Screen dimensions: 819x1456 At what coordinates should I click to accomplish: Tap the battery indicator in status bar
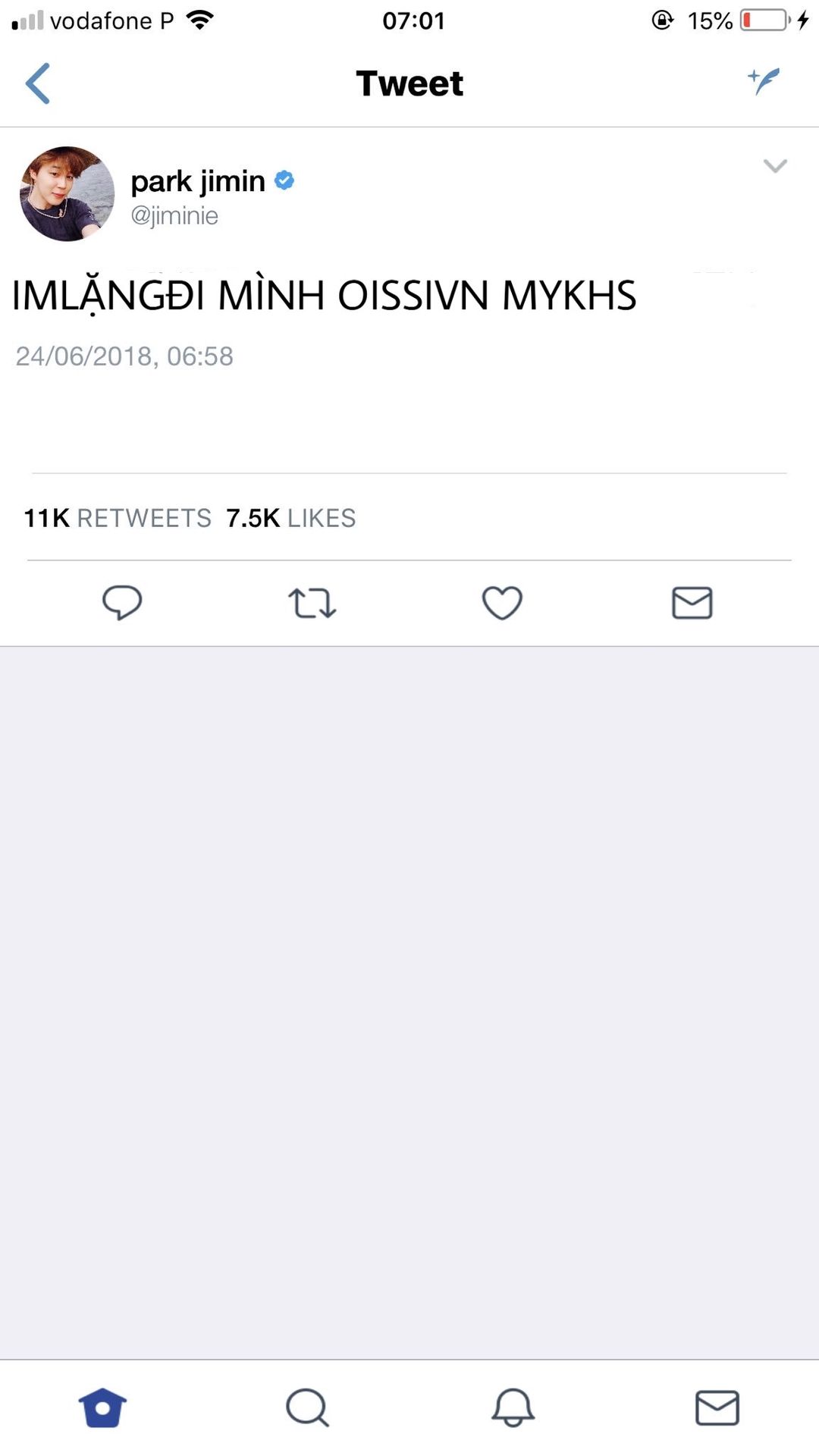pyautogui.click(x=764, y=20)
